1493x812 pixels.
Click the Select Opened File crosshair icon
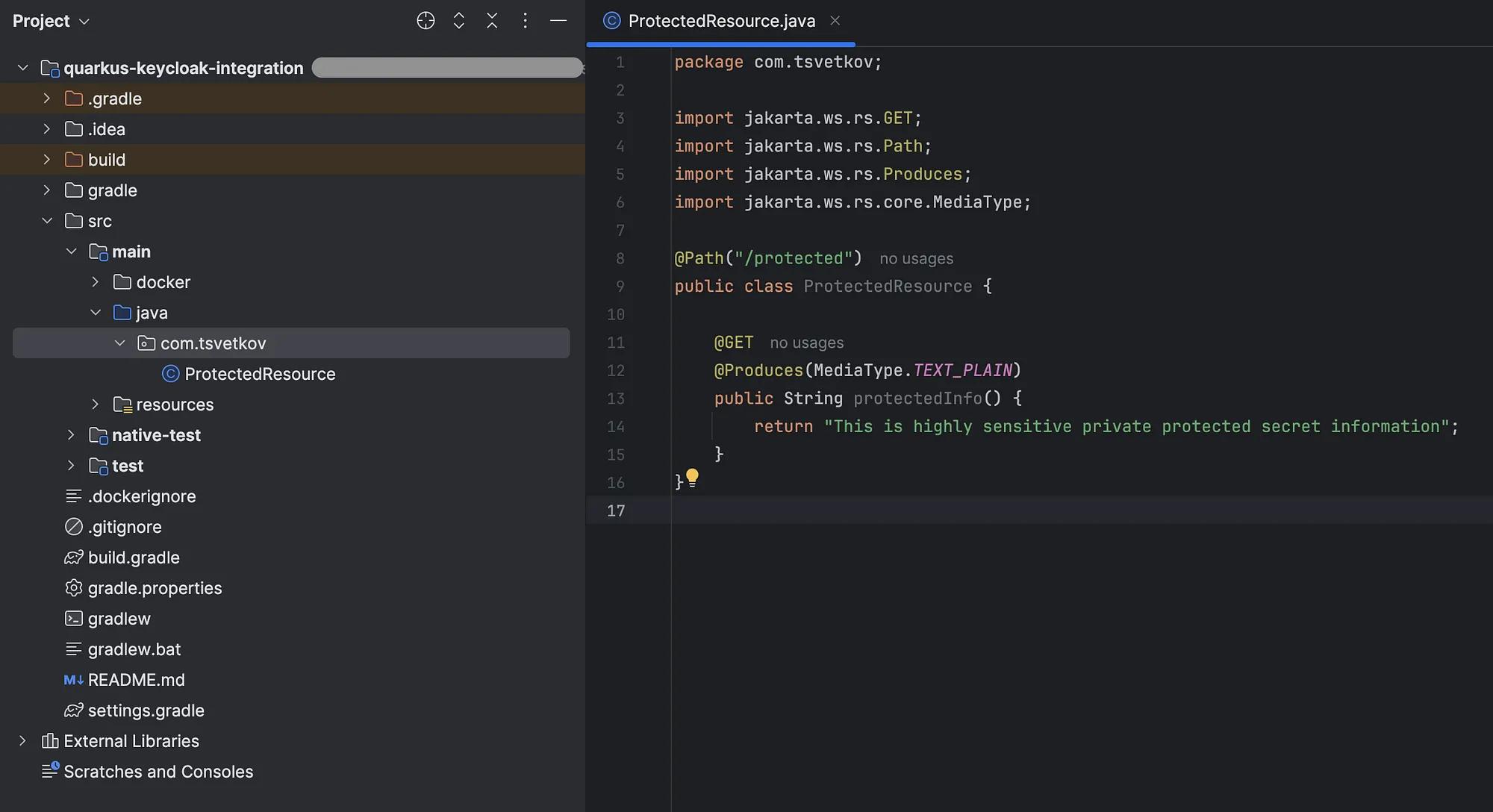tap(426, 21)
